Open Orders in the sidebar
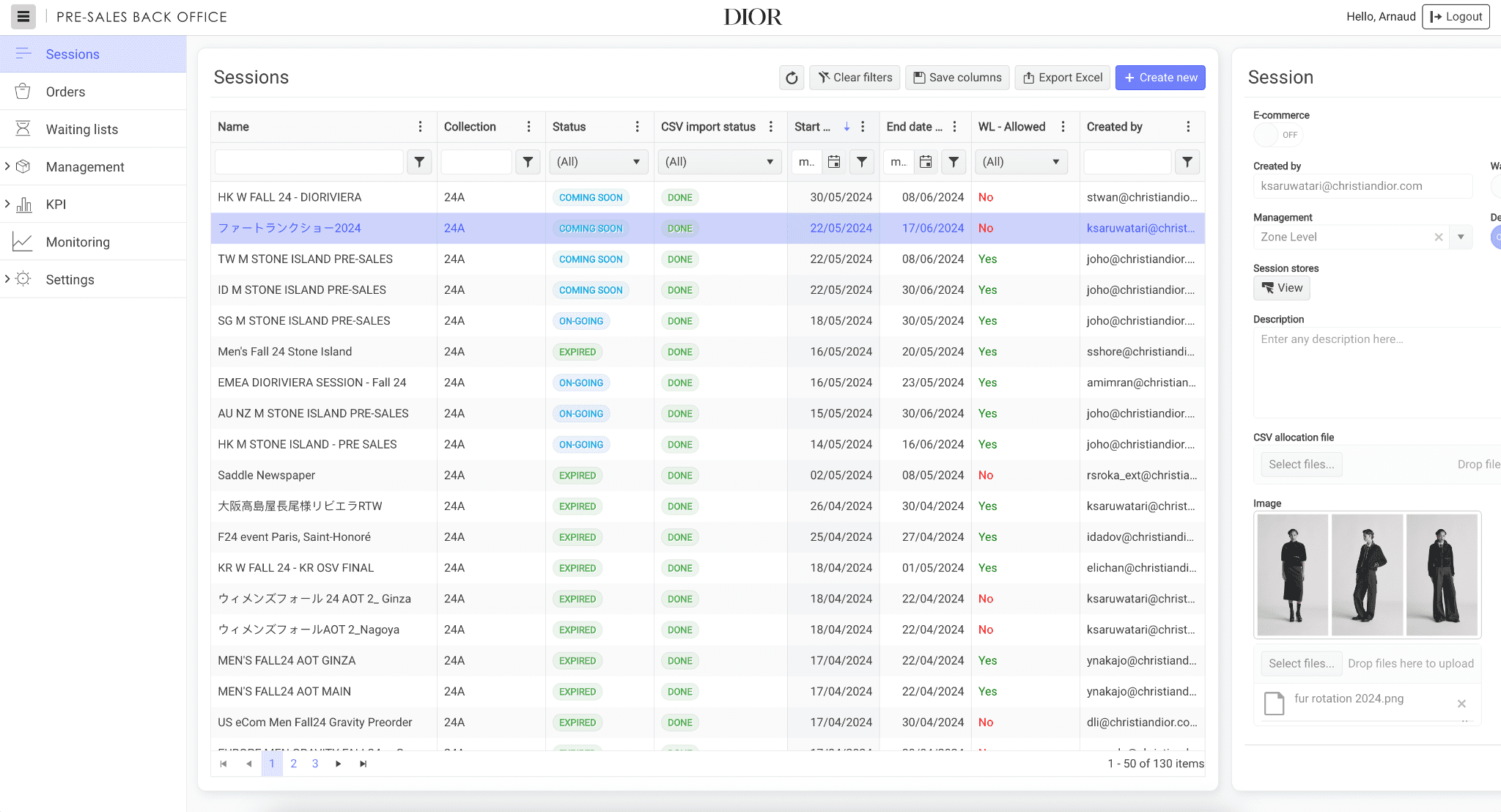The height and width of the screenshot is (812, 1501). [65, 92]
